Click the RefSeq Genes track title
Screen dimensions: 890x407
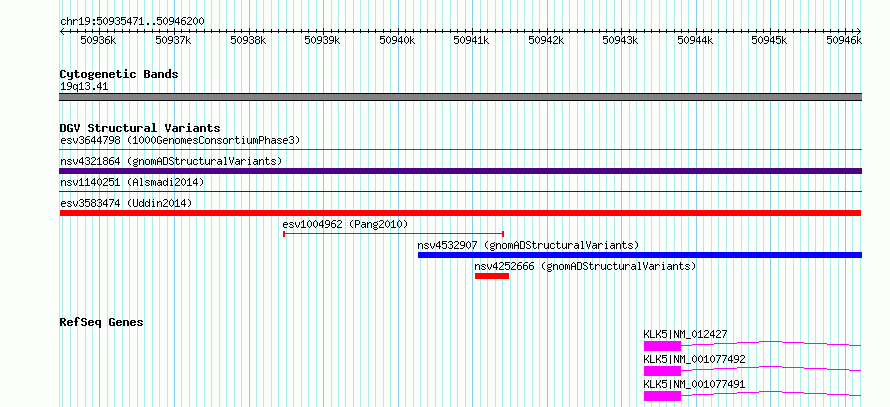[x=102, y=322]
